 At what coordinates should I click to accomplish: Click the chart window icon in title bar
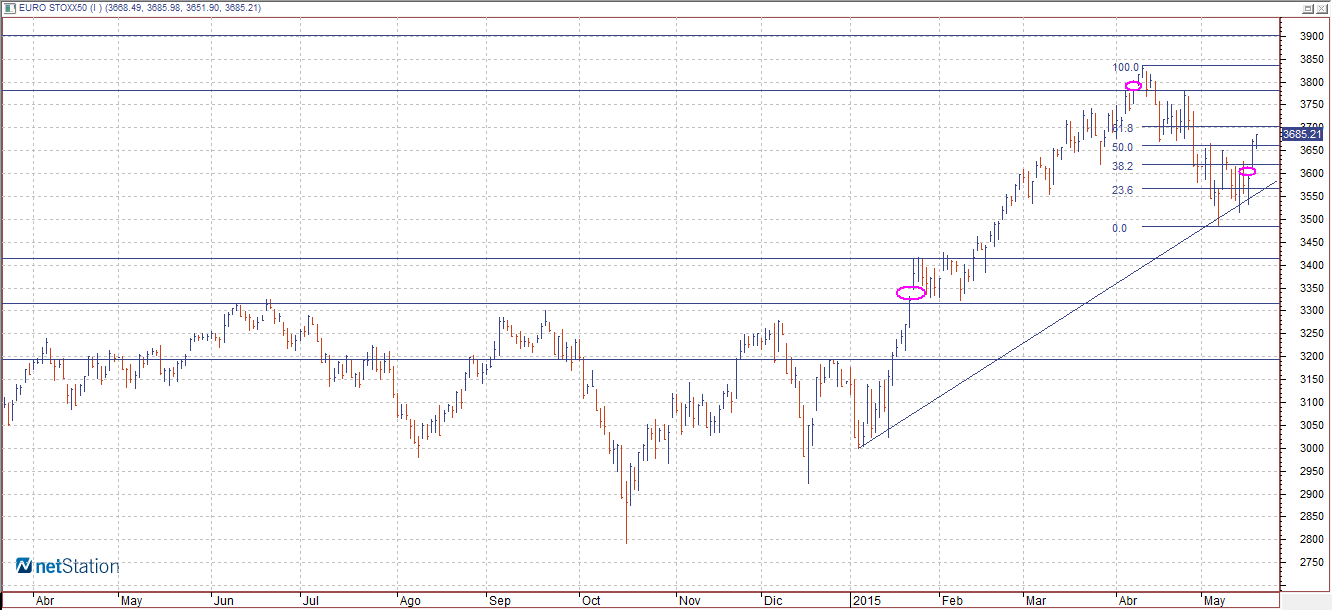coord(8,7)
